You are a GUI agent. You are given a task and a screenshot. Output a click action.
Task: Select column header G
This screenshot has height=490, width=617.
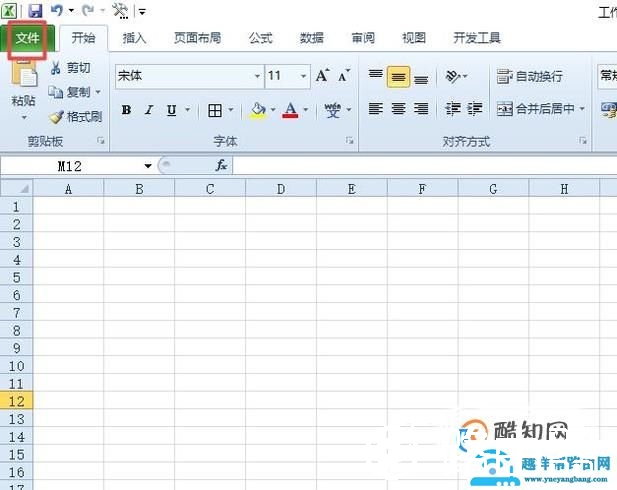pos(493,189)
